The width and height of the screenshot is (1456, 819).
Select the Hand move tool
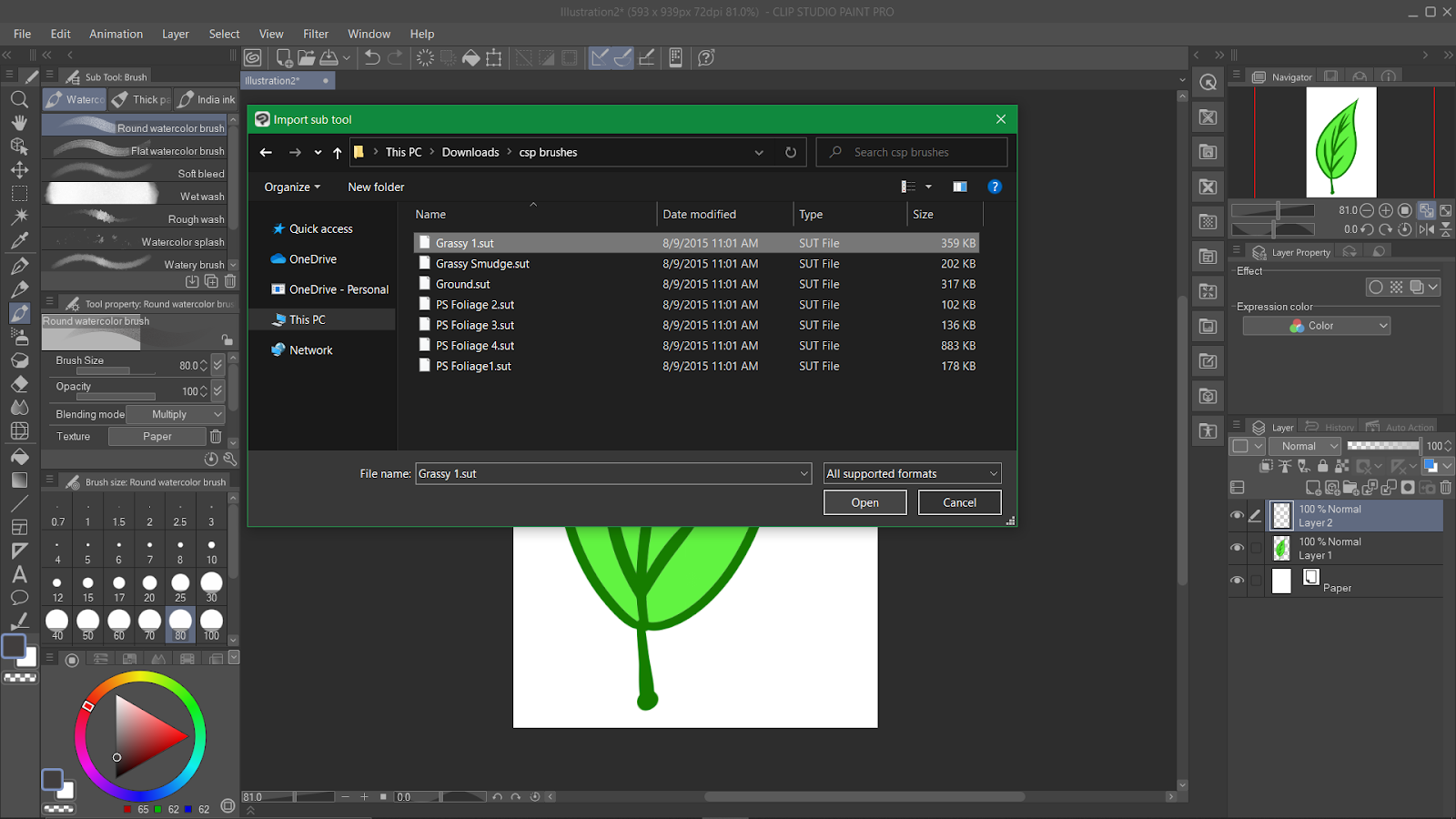tap(19, 123)
